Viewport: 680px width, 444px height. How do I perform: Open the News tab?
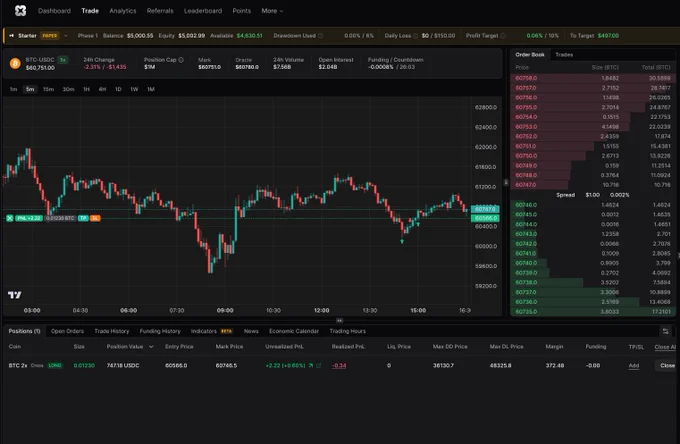(251, 331)
